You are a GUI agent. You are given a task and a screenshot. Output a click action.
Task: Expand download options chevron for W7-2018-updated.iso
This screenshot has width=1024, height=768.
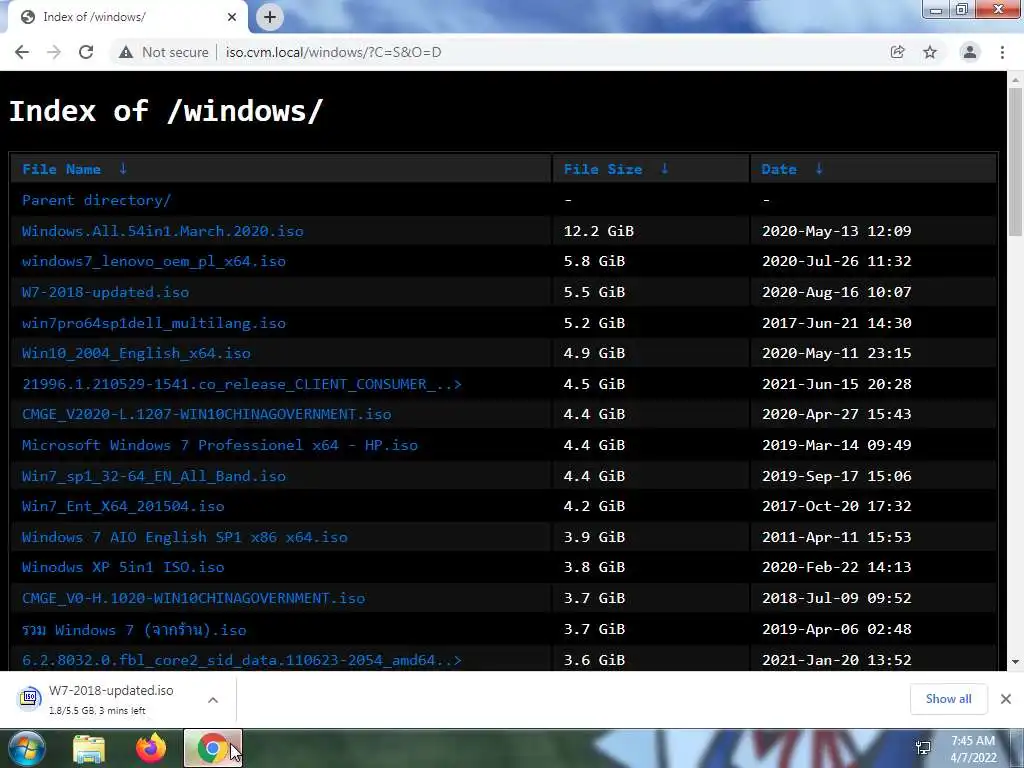click(x=213, y=700)
